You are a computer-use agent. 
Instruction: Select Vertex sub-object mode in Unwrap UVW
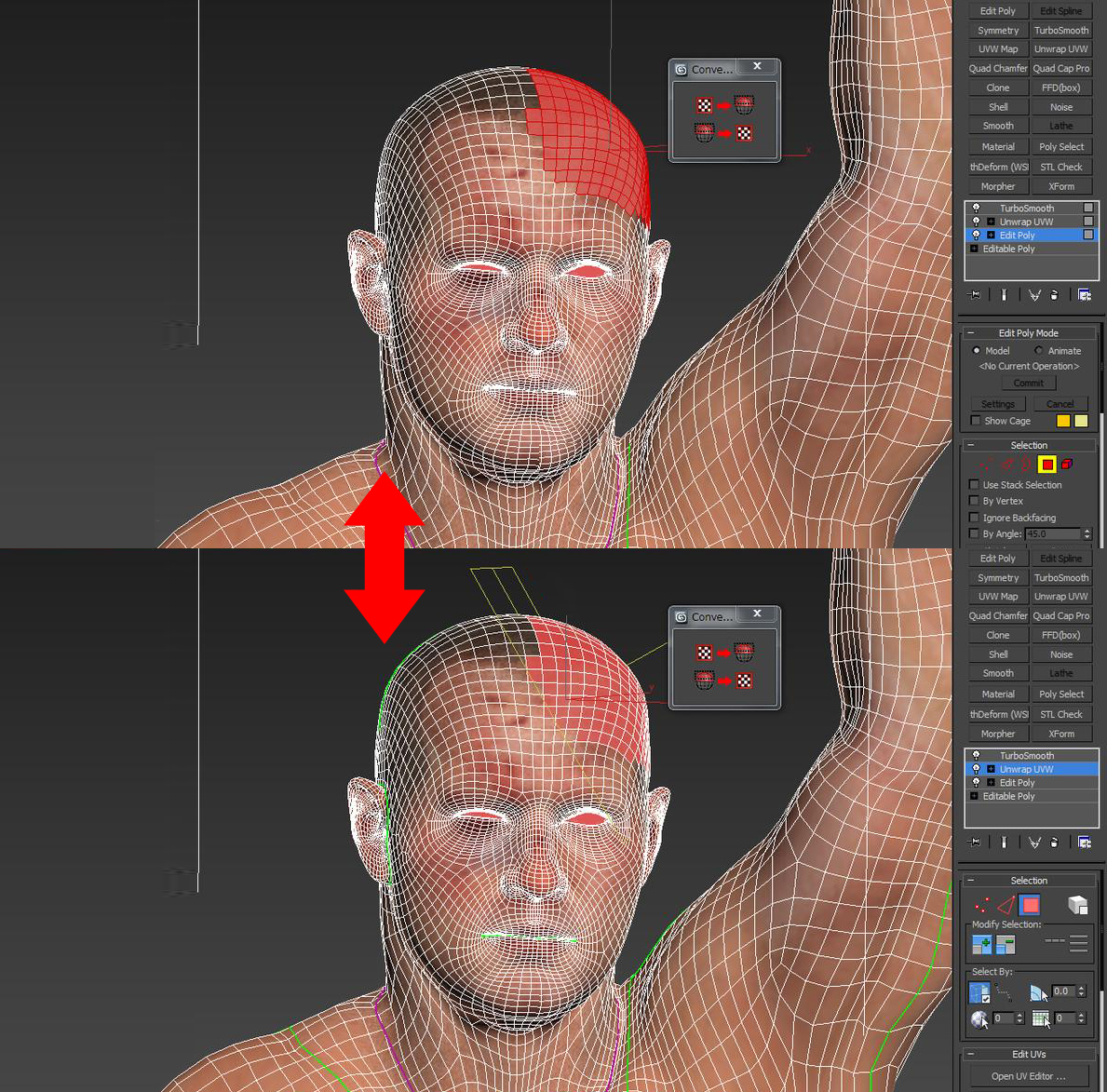(x=980, y=904)
